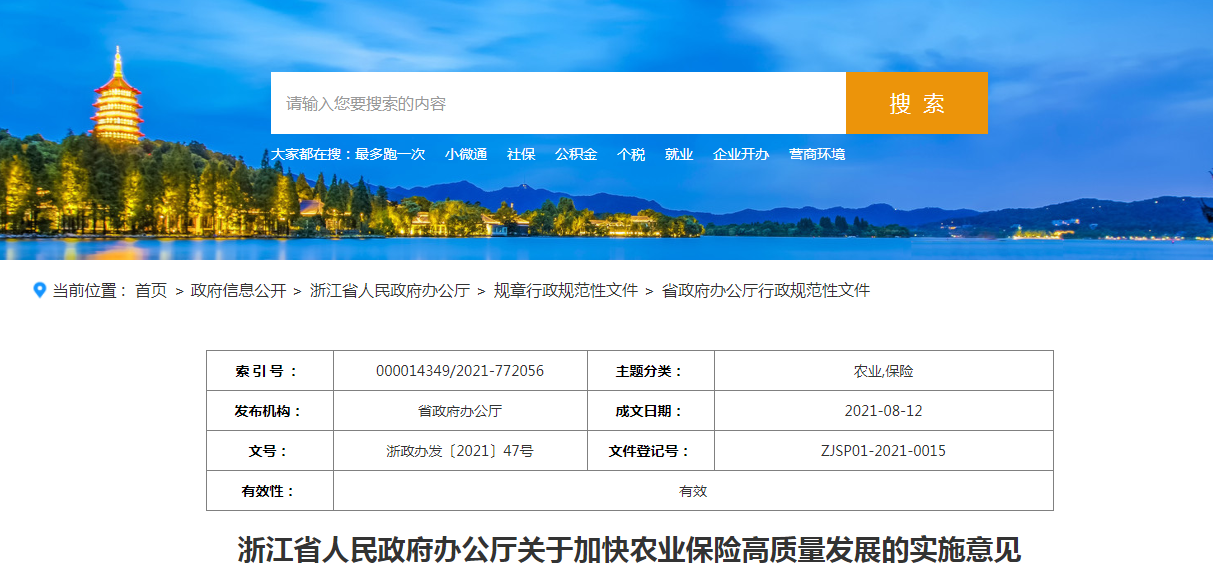Open the 企业开办 hot search link

tap(741, 154)
